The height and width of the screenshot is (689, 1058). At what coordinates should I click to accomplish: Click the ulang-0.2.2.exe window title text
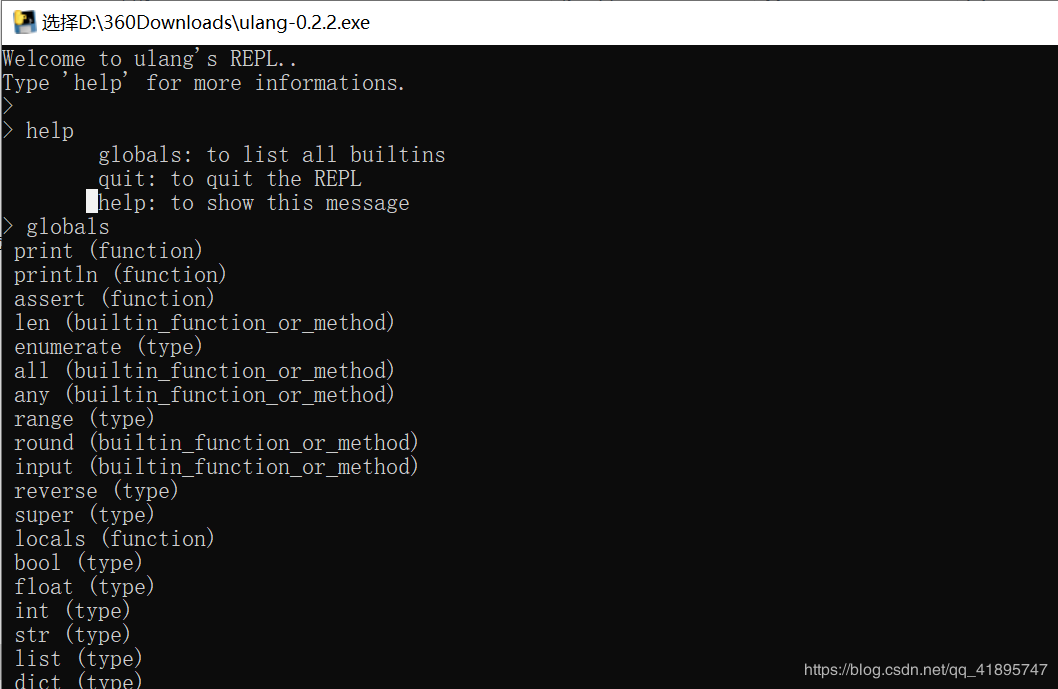[206, 22]
